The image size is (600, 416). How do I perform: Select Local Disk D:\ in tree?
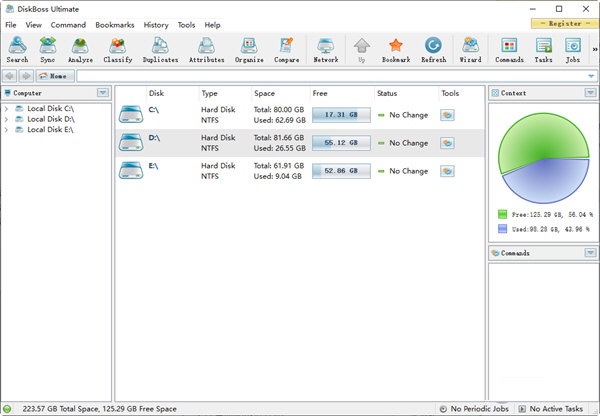pyautogui.click(x=51, y=119)
